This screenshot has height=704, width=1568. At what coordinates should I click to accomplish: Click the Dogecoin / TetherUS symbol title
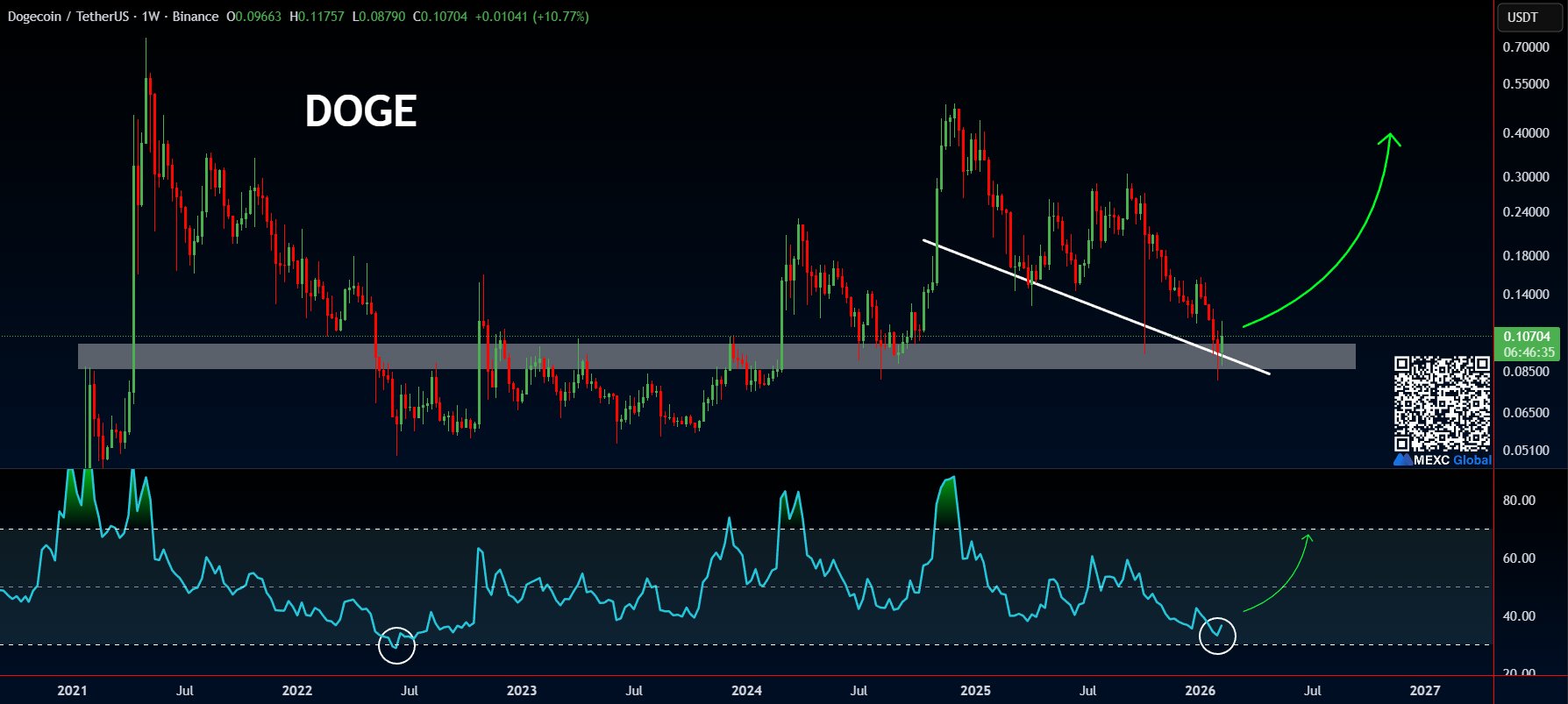tap(68, 17)
